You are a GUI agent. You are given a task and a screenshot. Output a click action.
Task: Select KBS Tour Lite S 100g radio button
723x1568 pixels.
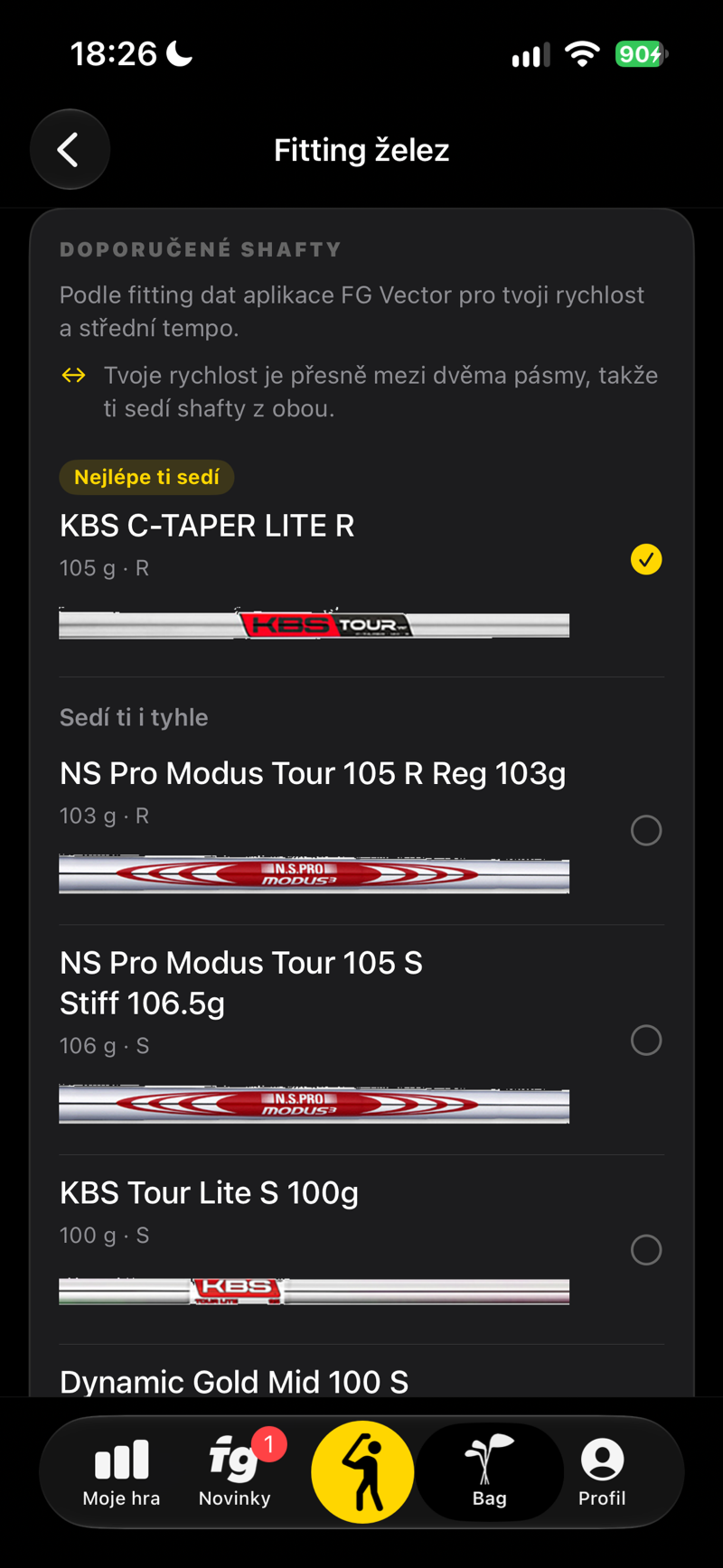pyautogui.click(x=646, y=1250)
